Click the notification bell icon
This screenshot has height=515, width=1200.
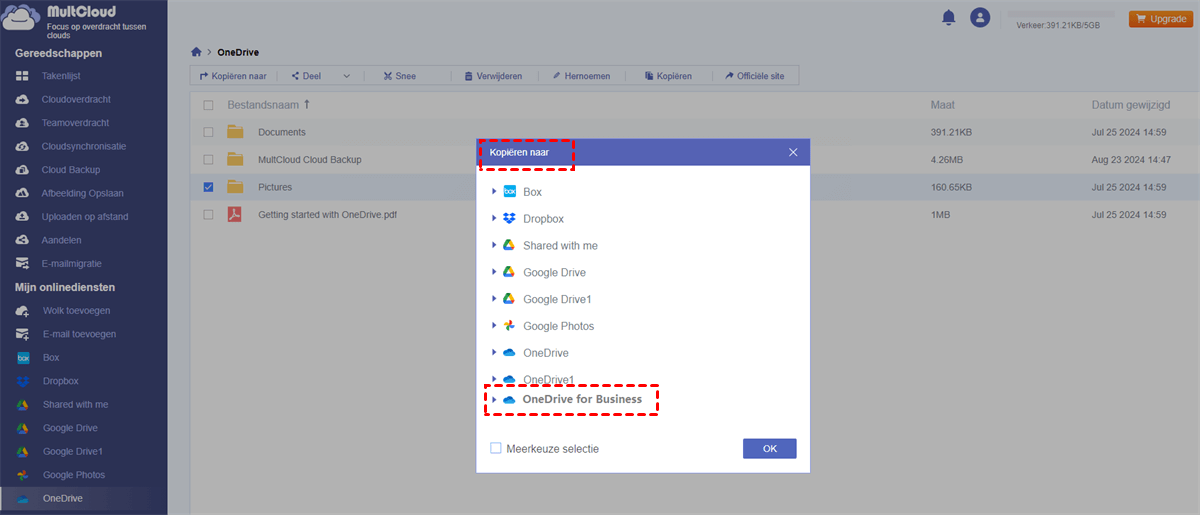948,17
